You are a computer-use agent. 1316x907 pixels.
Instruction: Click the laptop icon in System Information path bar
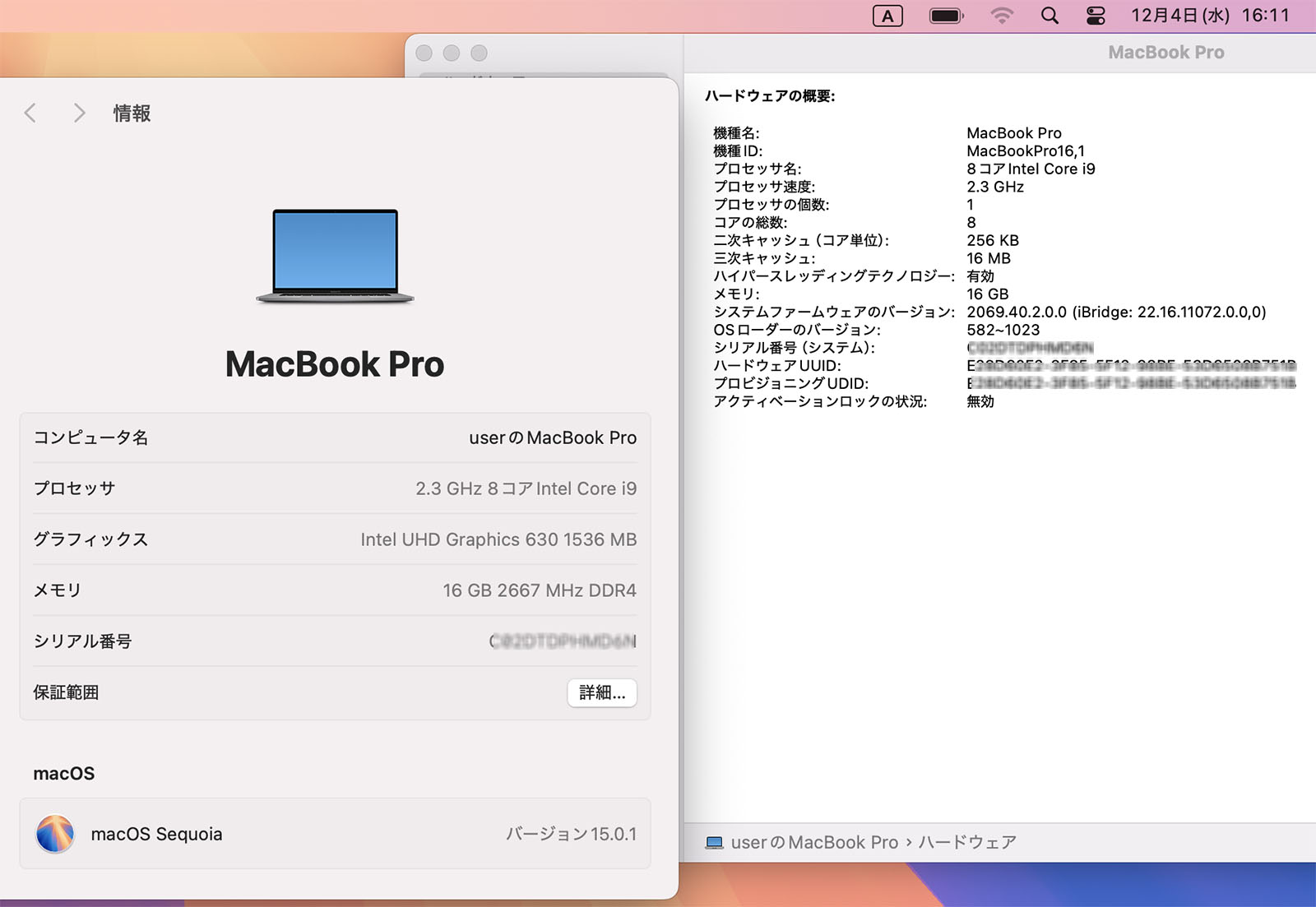click(715, 842)
